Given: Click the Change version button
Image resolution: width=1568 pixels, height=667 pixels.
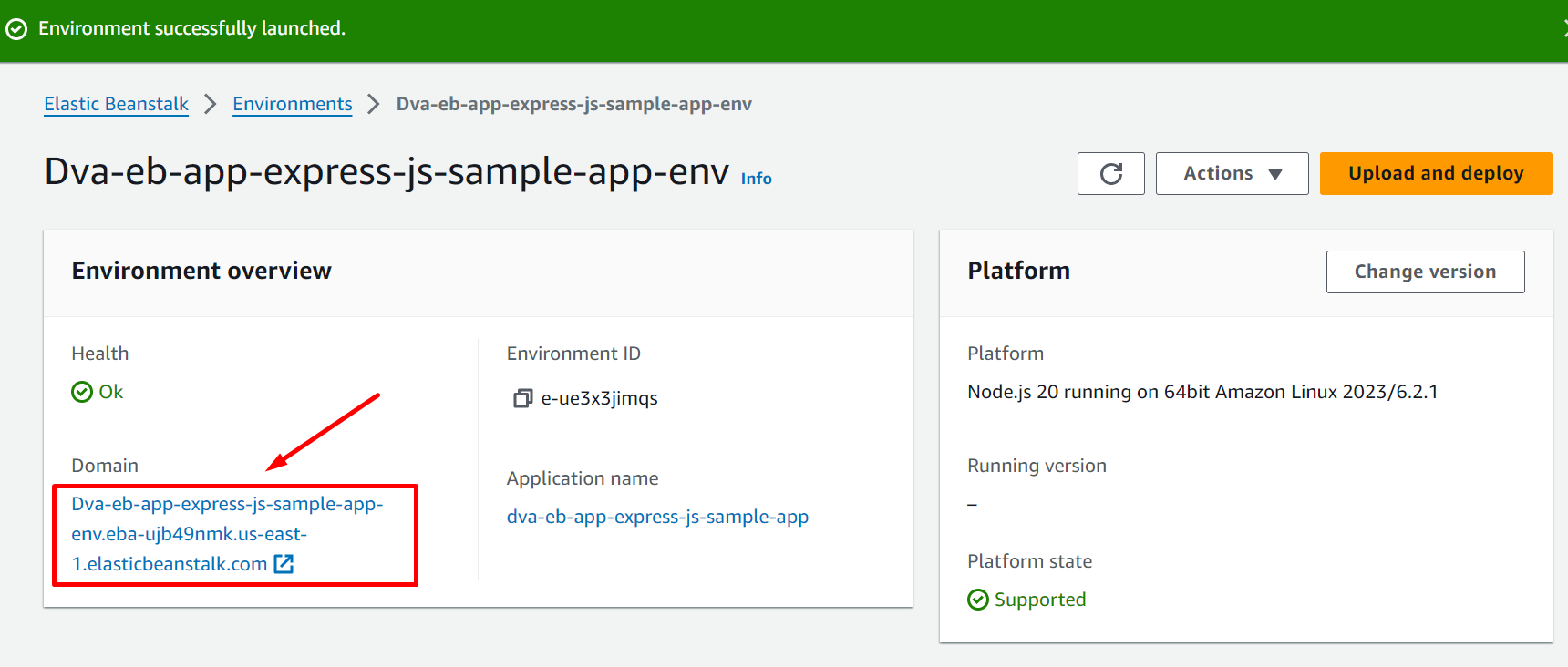Looking at the screenshot, I should [1425, 272].
